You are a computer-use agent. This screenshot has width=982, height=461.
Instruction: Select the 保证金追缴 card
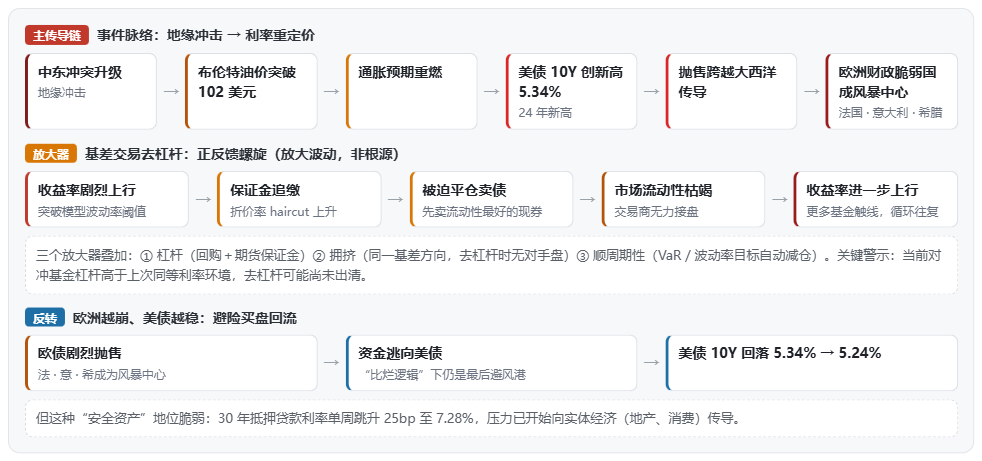[299, 199]
